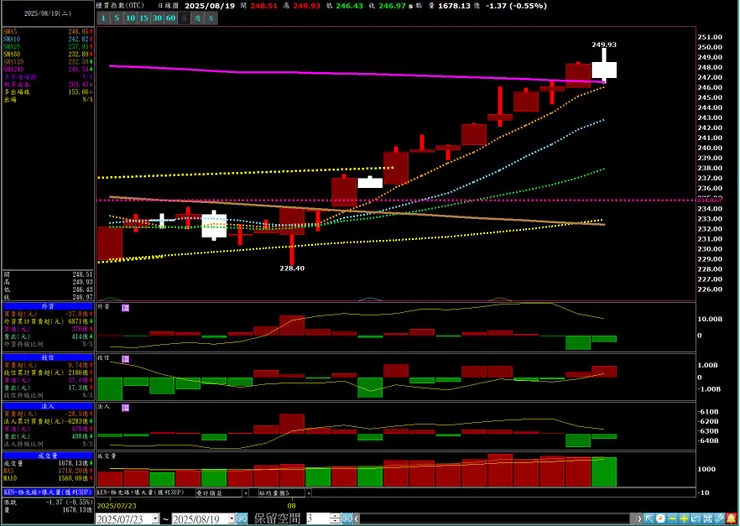740x526 pixels.
Task: Select the 60-minute timeframe button
Action: pos(171,18)
